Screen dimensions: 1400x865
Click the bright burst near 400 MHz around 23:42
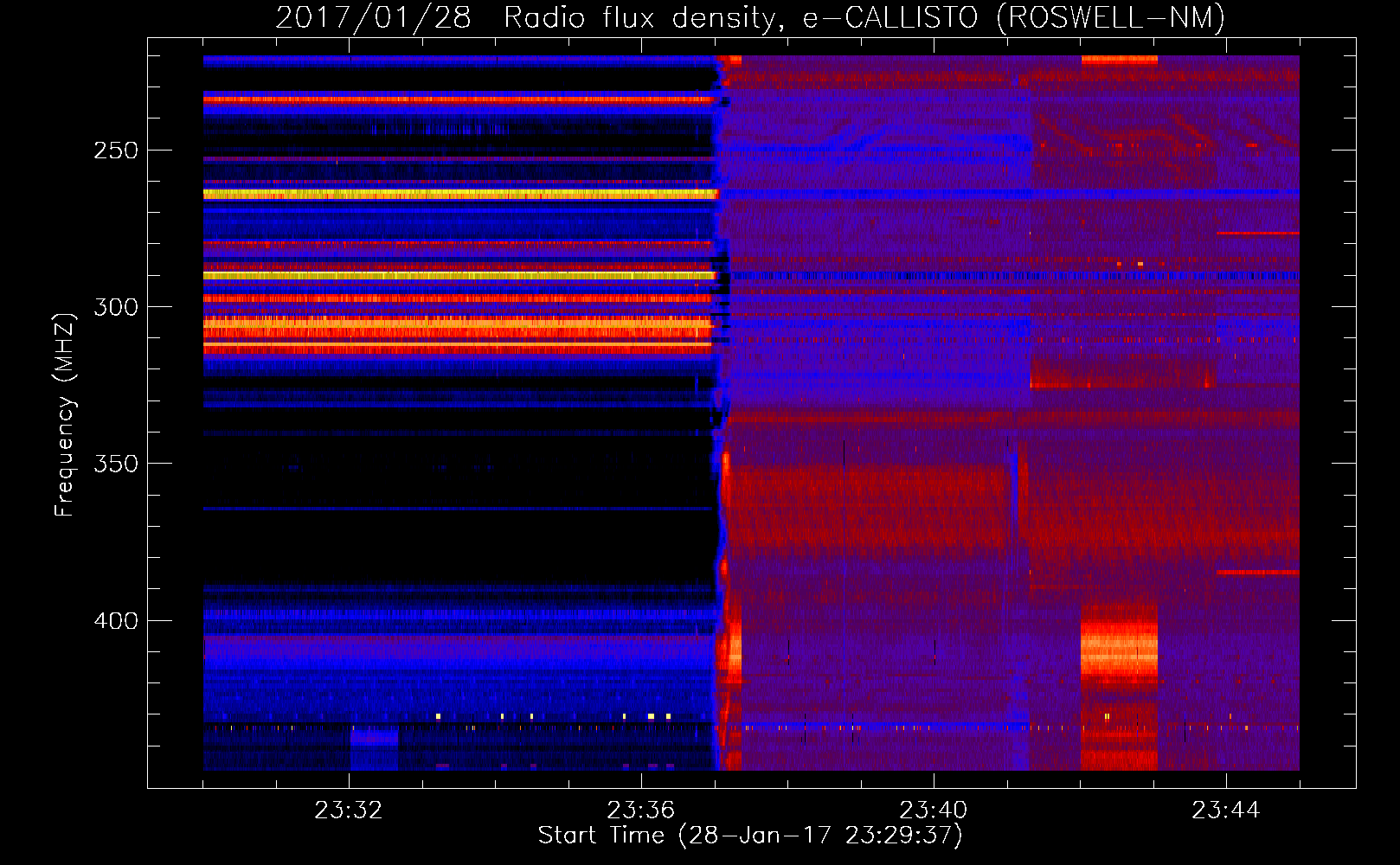(1119, 647)
